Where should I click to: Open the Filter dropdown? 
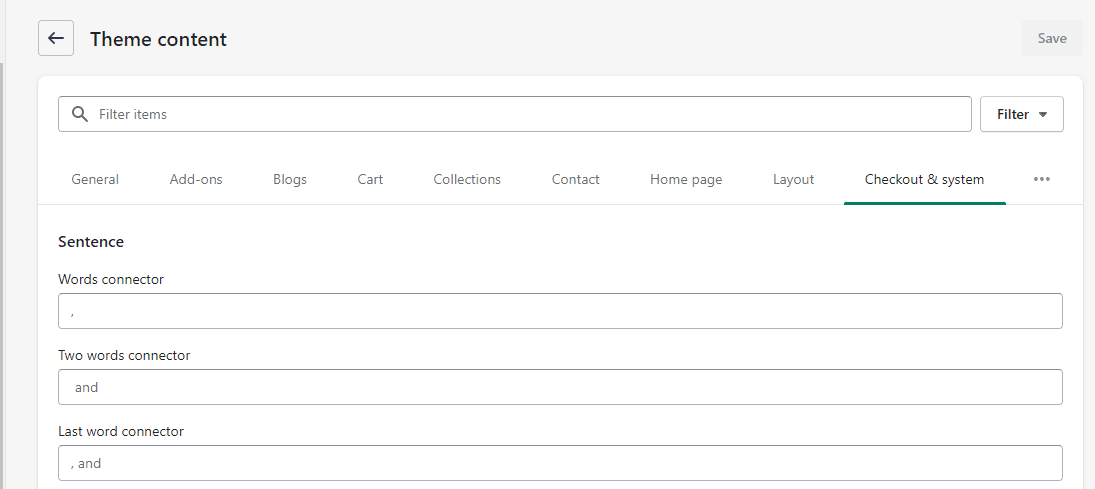click(x=1022, y=114)
